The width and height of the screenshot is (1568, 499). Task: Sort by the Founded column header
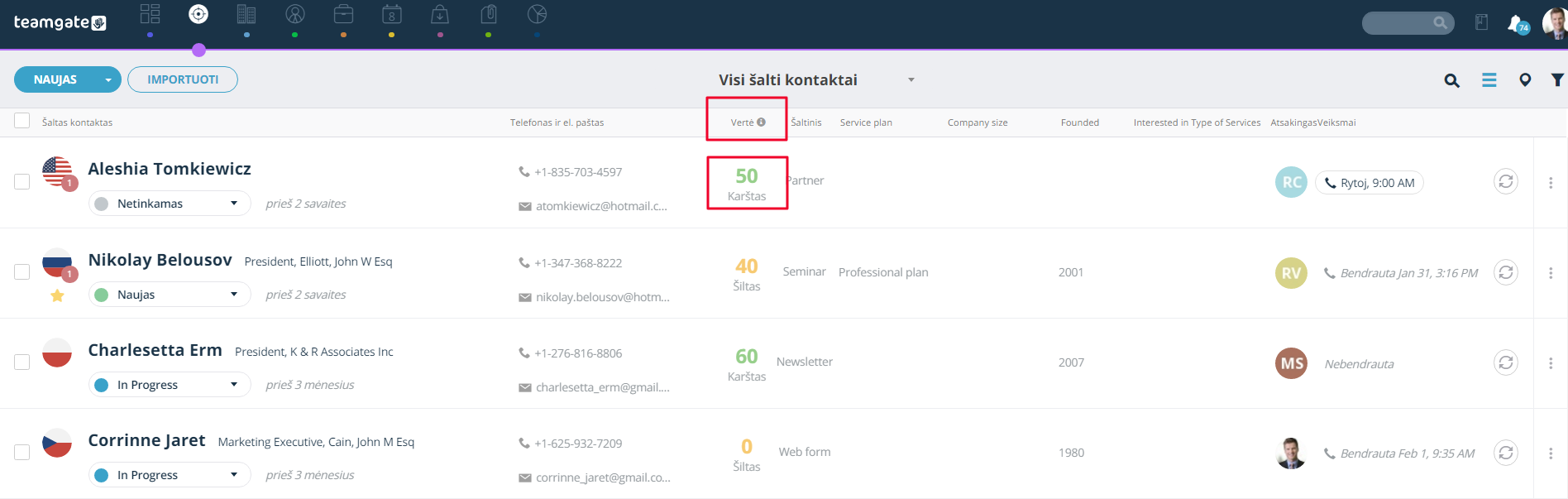[1080, 122]
